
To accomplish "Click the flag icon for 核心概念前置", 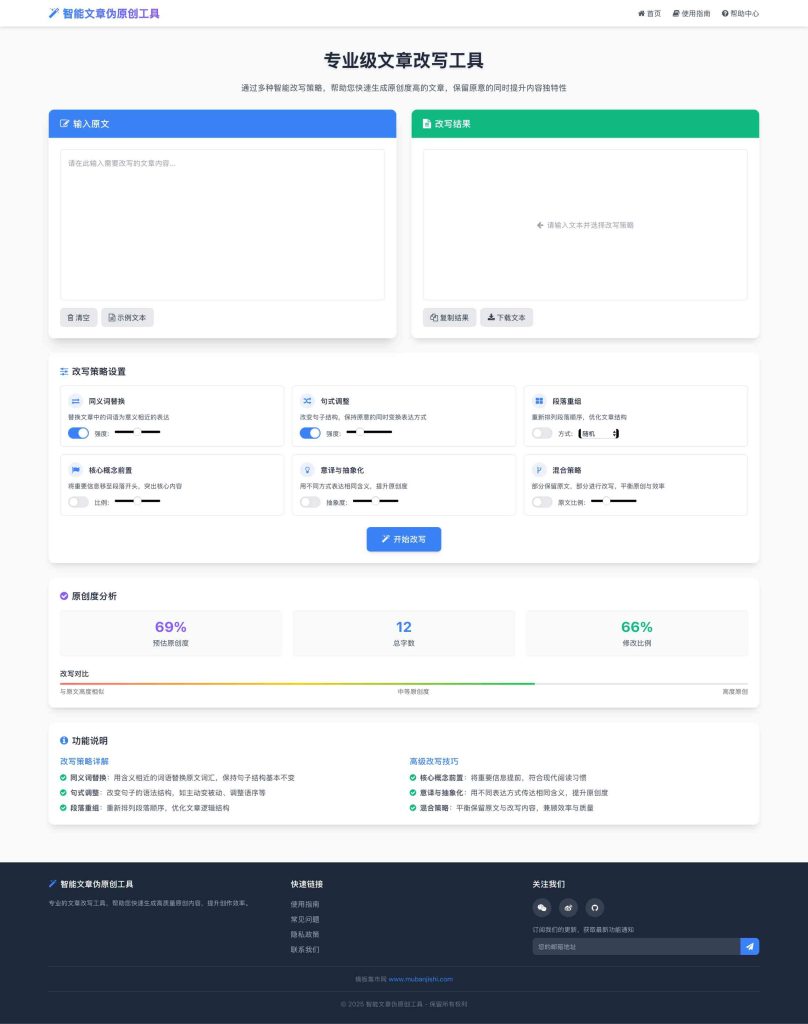I will (x=76, y=470).
